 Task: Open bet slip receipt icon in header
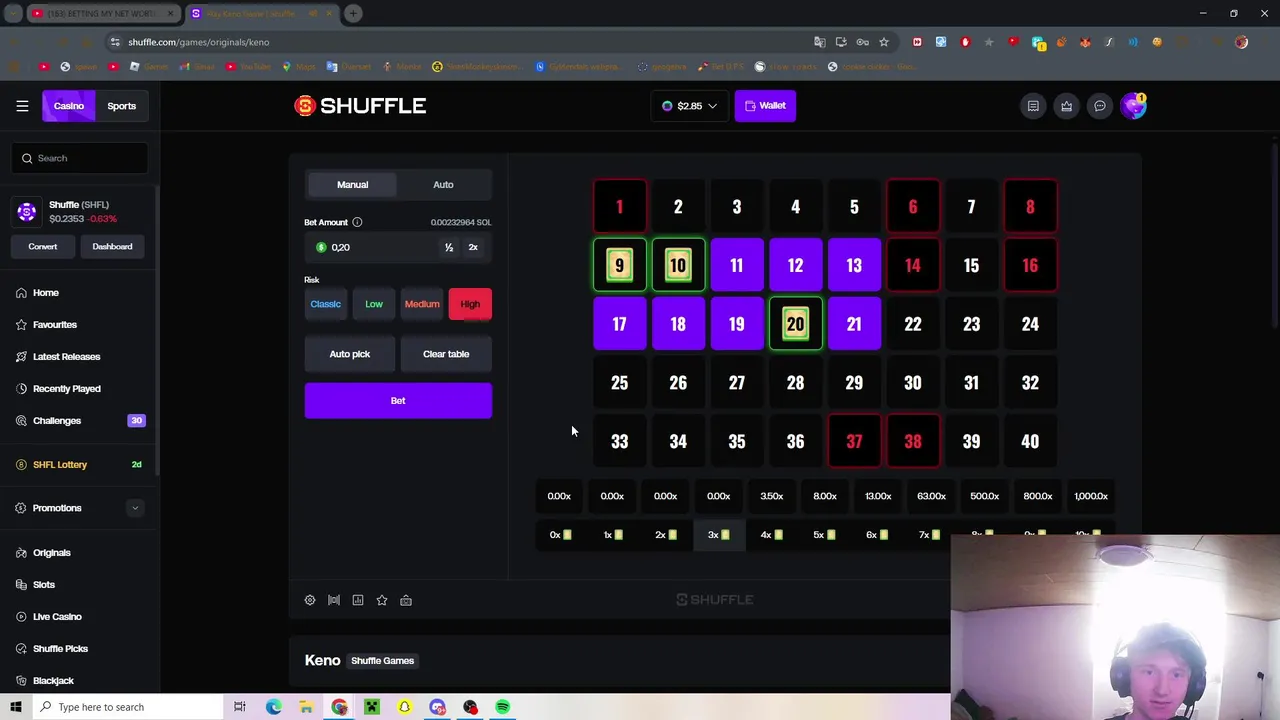point(1033,106)
